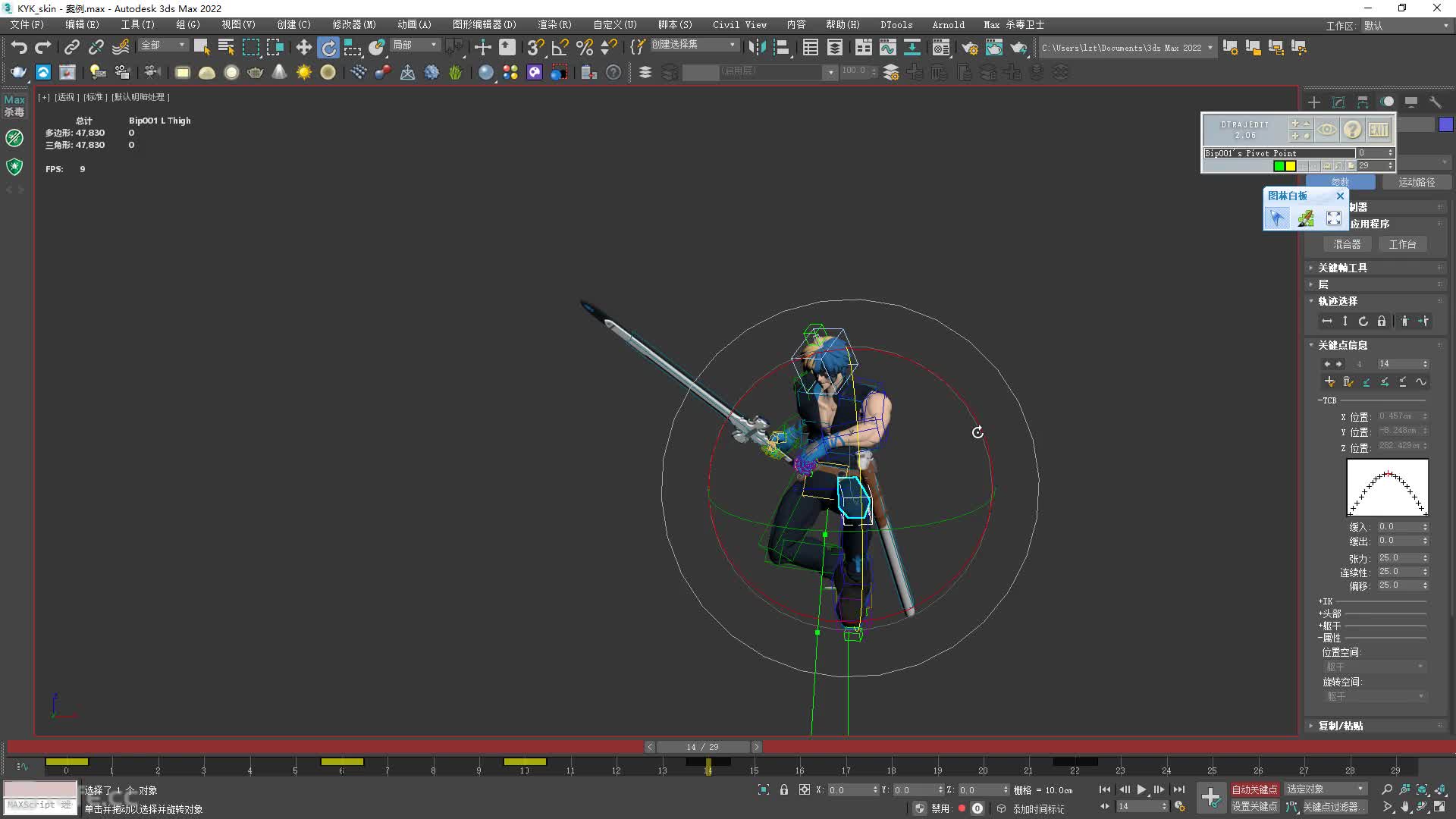Select the Move tool icon
The width and height of the screenshot is (1456, 819).
(x=304, y=47)
